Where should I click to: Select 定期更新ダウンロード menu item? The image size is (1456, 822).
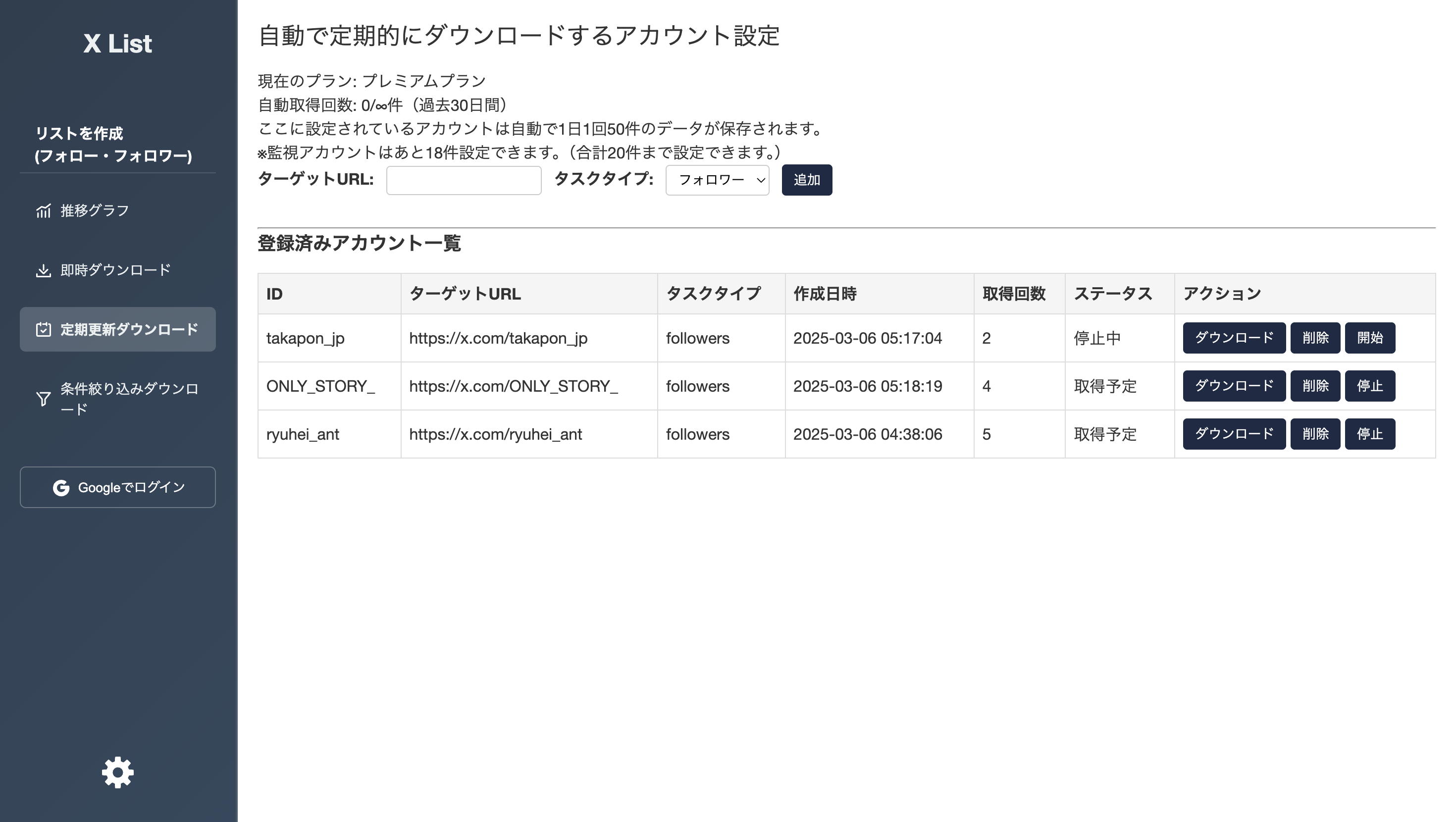[117, 330]
